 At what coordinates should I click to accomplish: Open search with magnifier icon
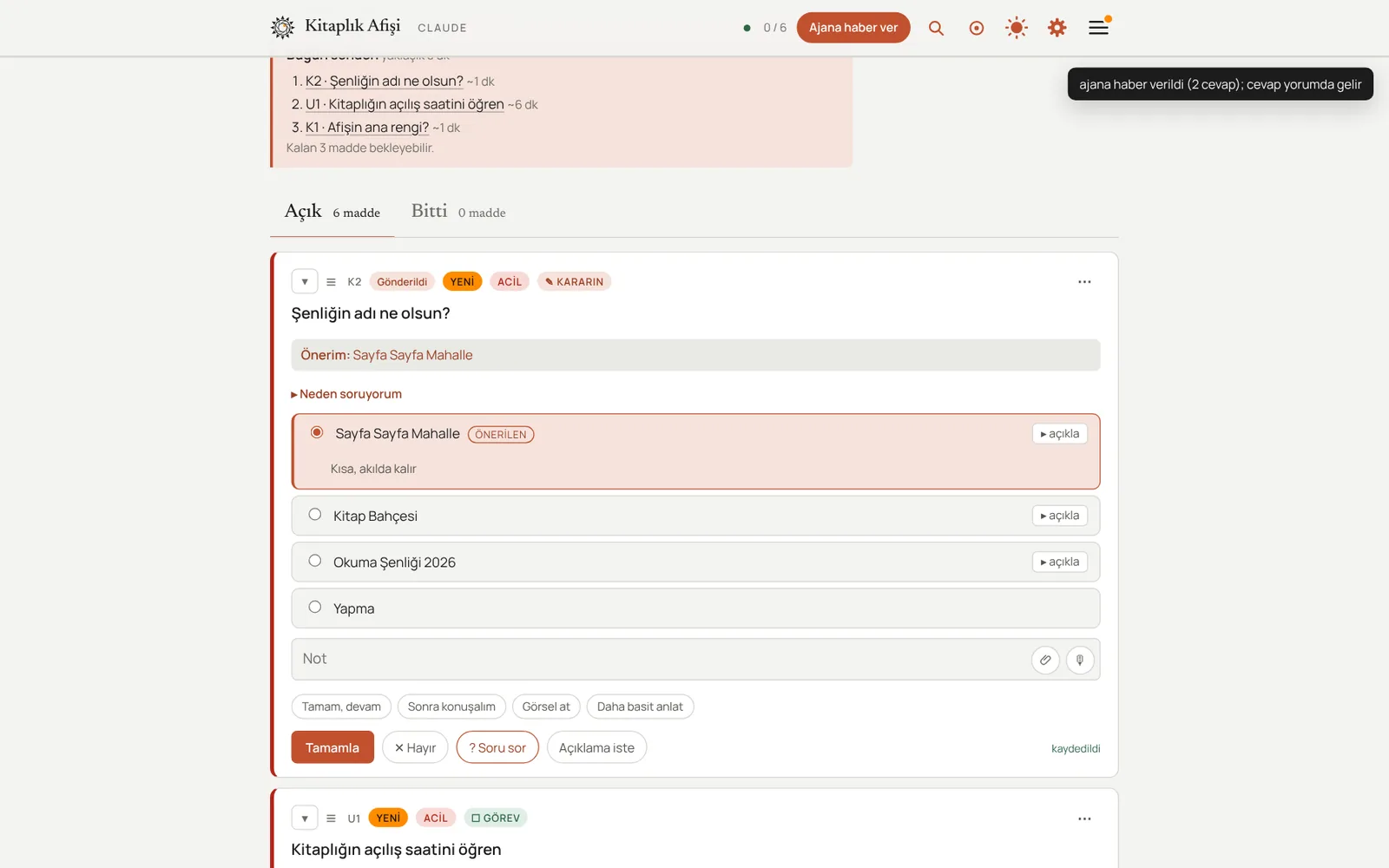point(936,28)
